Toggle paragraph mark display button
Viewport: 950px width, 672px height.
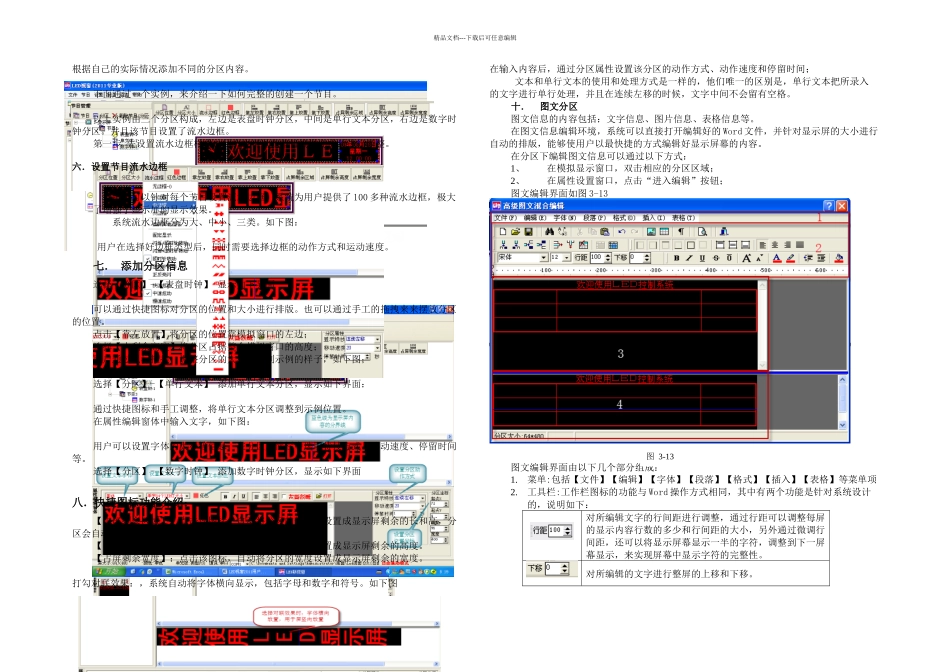[681, 231]
